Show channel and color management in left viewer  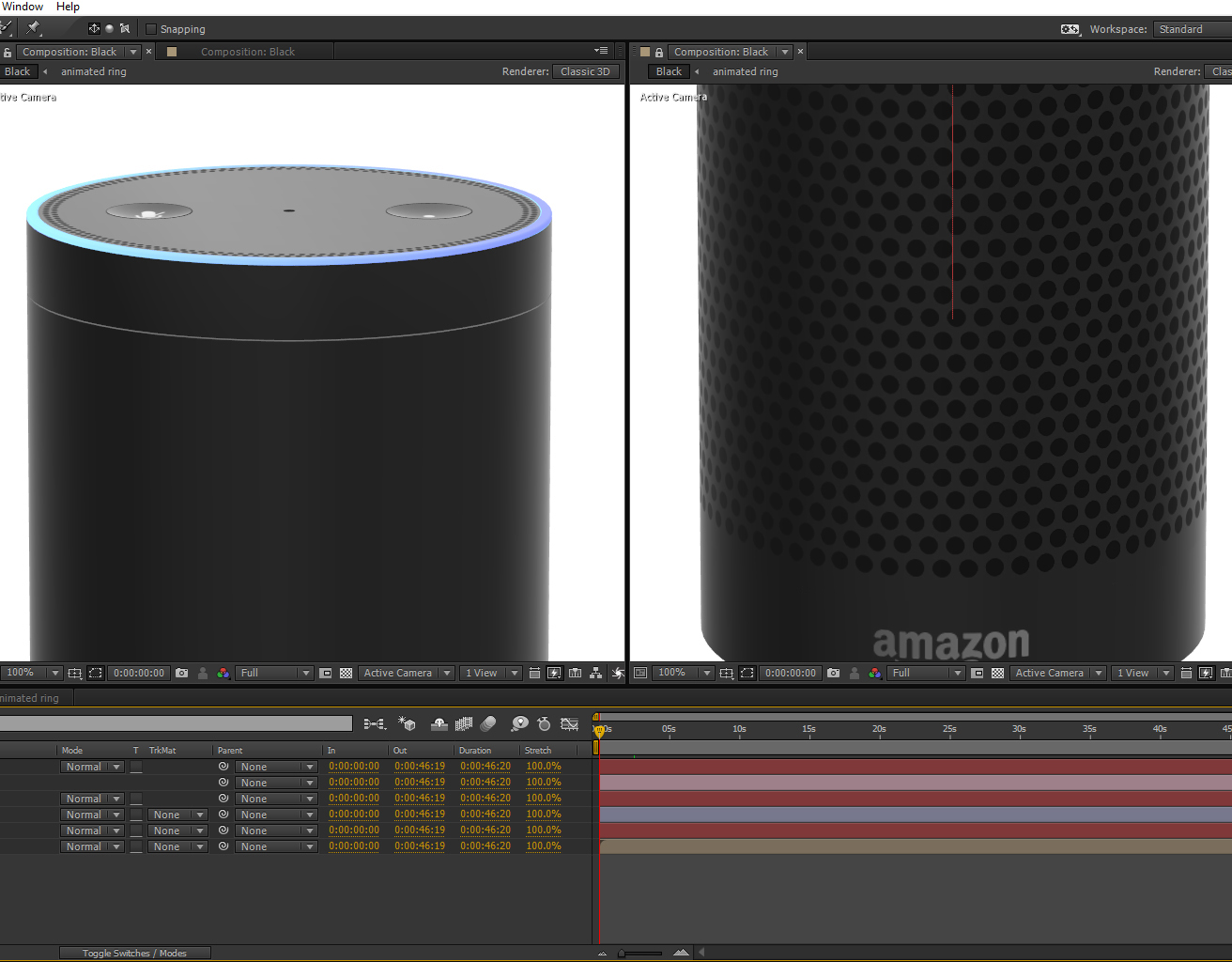coord(223,673)
